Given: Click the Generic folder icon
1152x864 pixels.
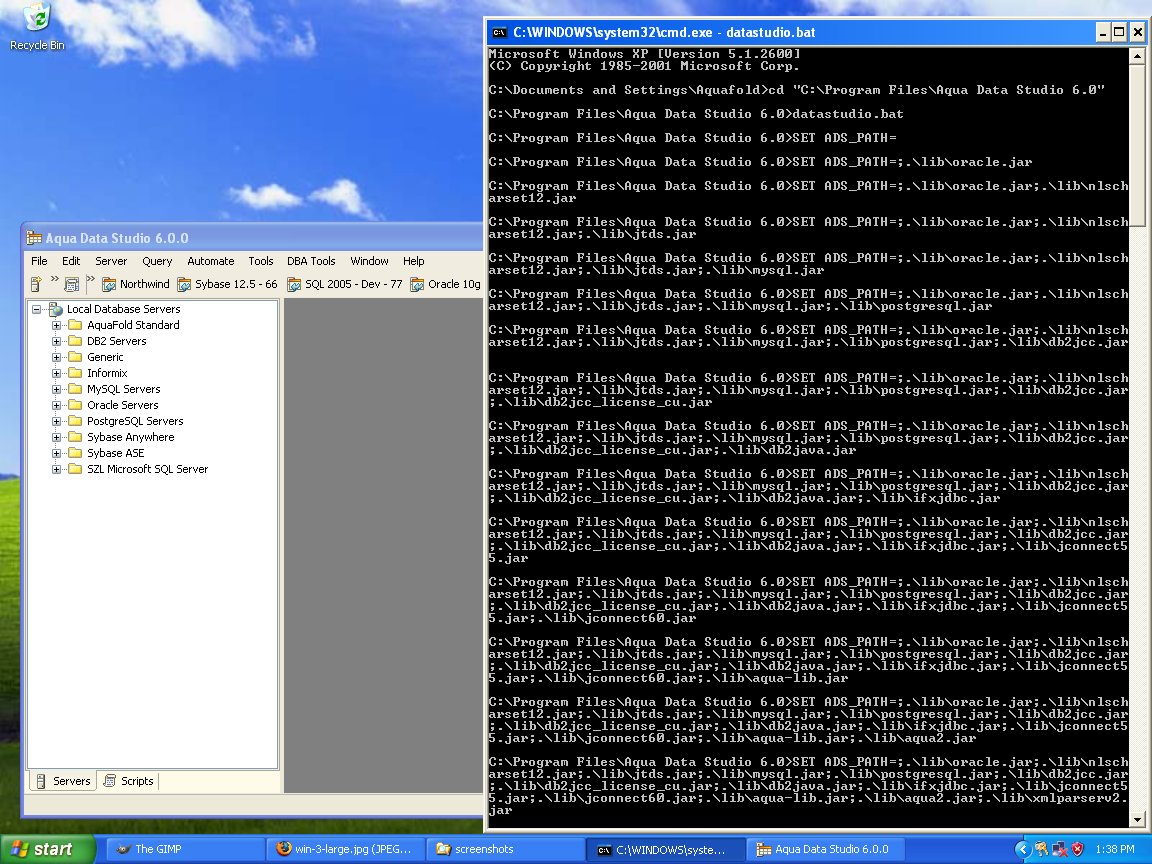Looking at the screenshot, I should point(75,357).
